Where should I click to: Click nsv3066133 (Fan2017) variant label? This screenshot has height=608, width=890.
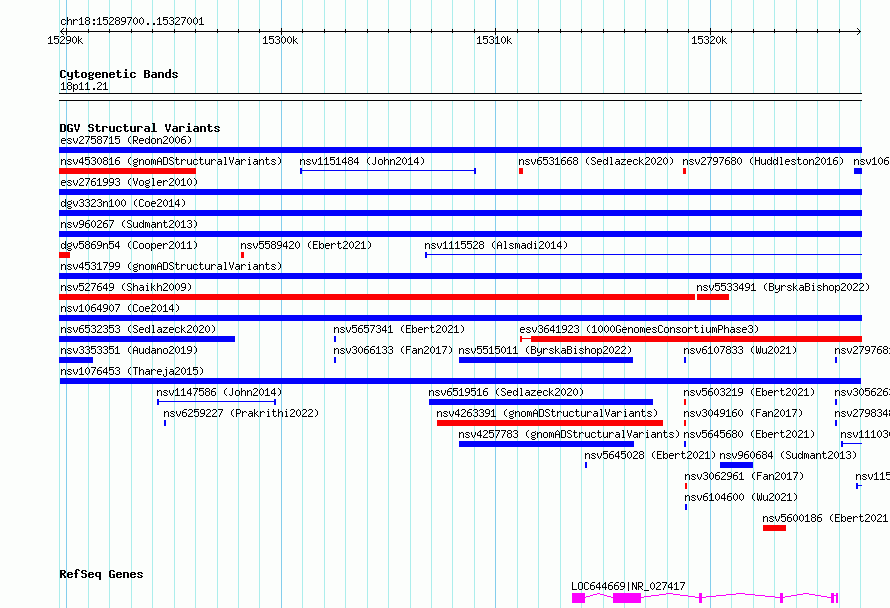393,350
